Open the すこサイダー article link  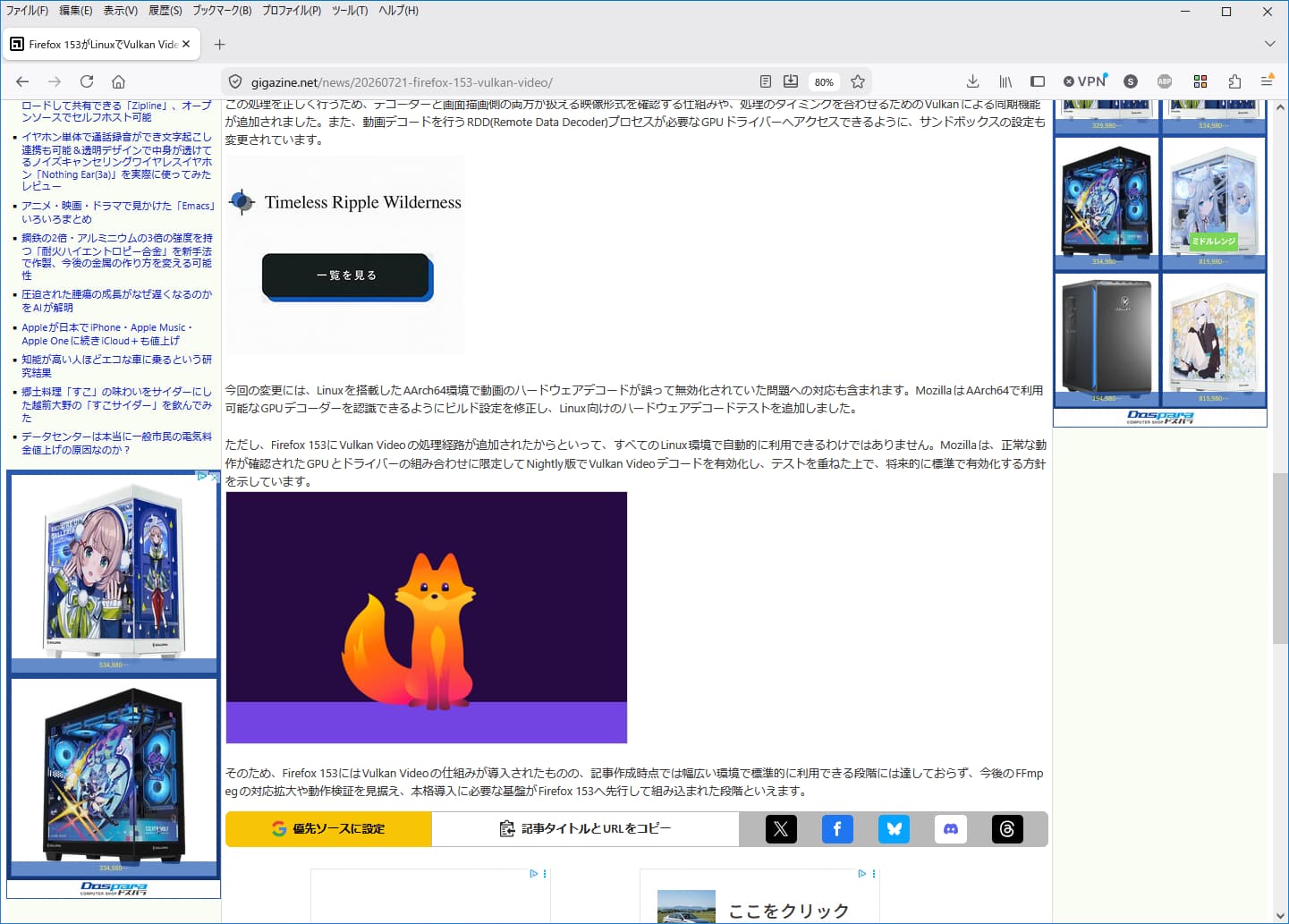[117, 404]
